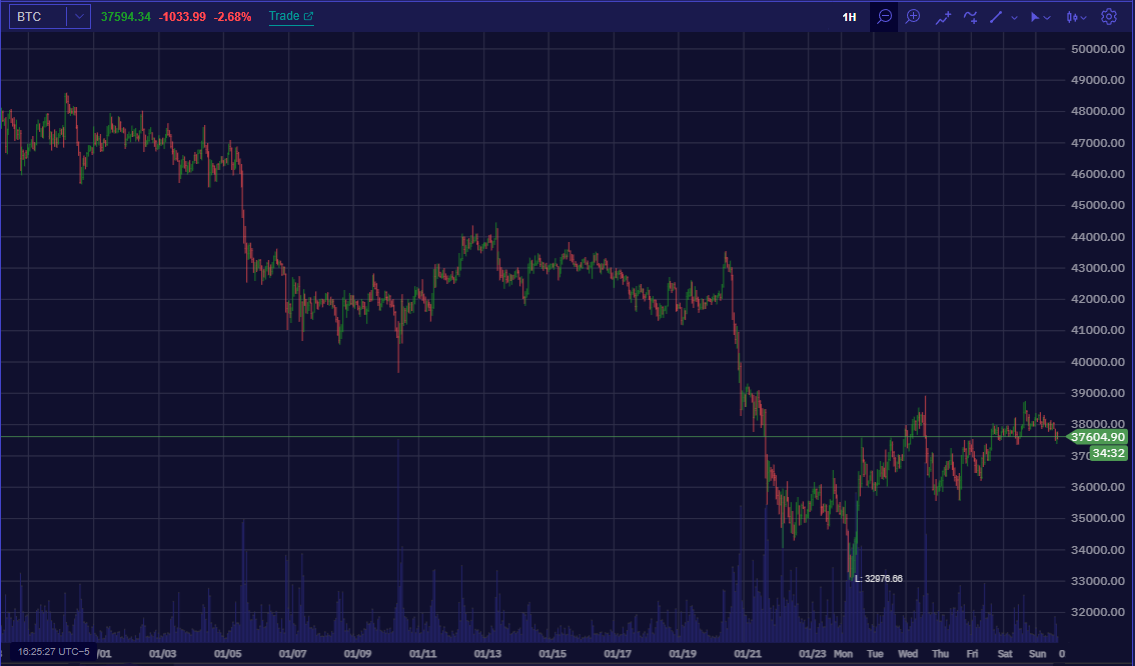Change the 1H timeframe interval
Image resolution: width=1135 pixels, height=666 pixels.
(x=849, y=17)
